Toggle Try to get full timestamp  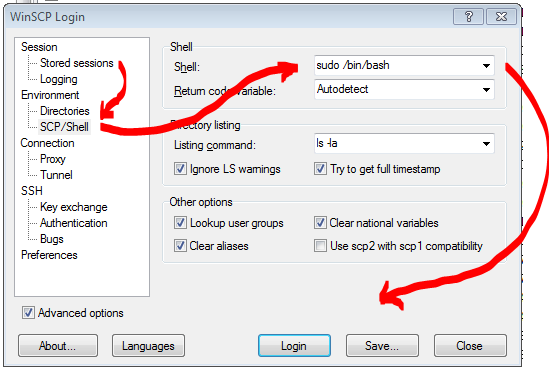(320, 169)
